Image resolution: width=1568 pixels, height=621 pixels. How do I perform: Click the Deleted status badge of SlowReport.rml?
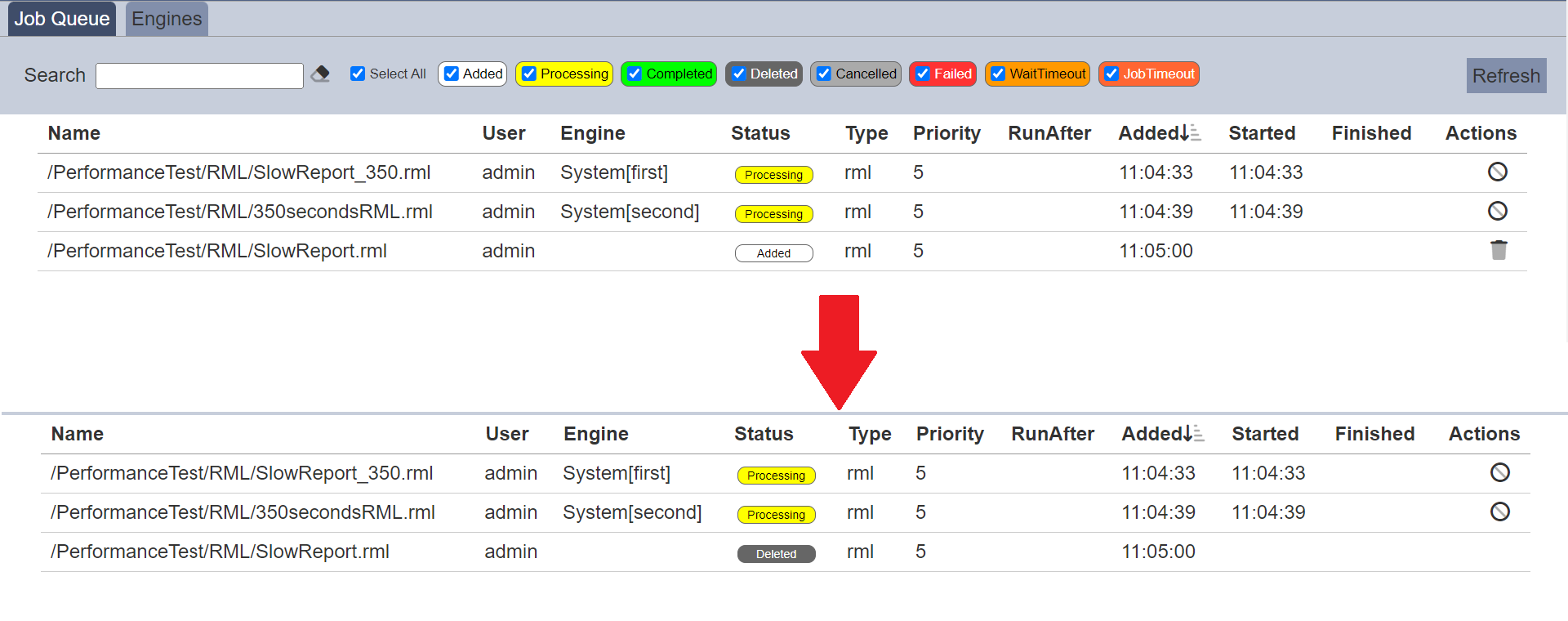coord(776,554)
